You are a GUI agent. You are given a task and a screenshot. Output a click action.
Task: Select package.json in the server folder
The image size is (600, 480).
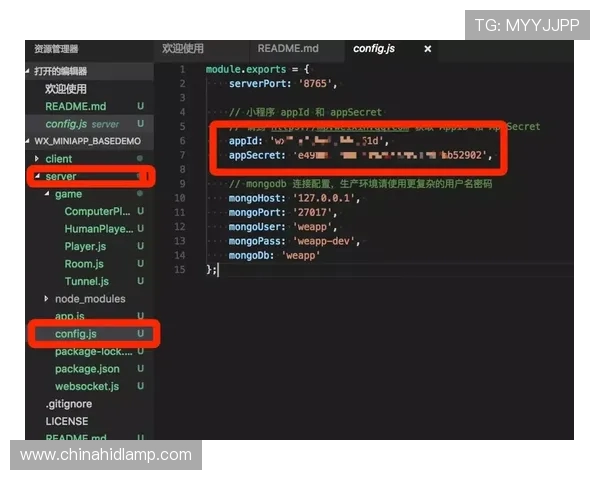87,369
